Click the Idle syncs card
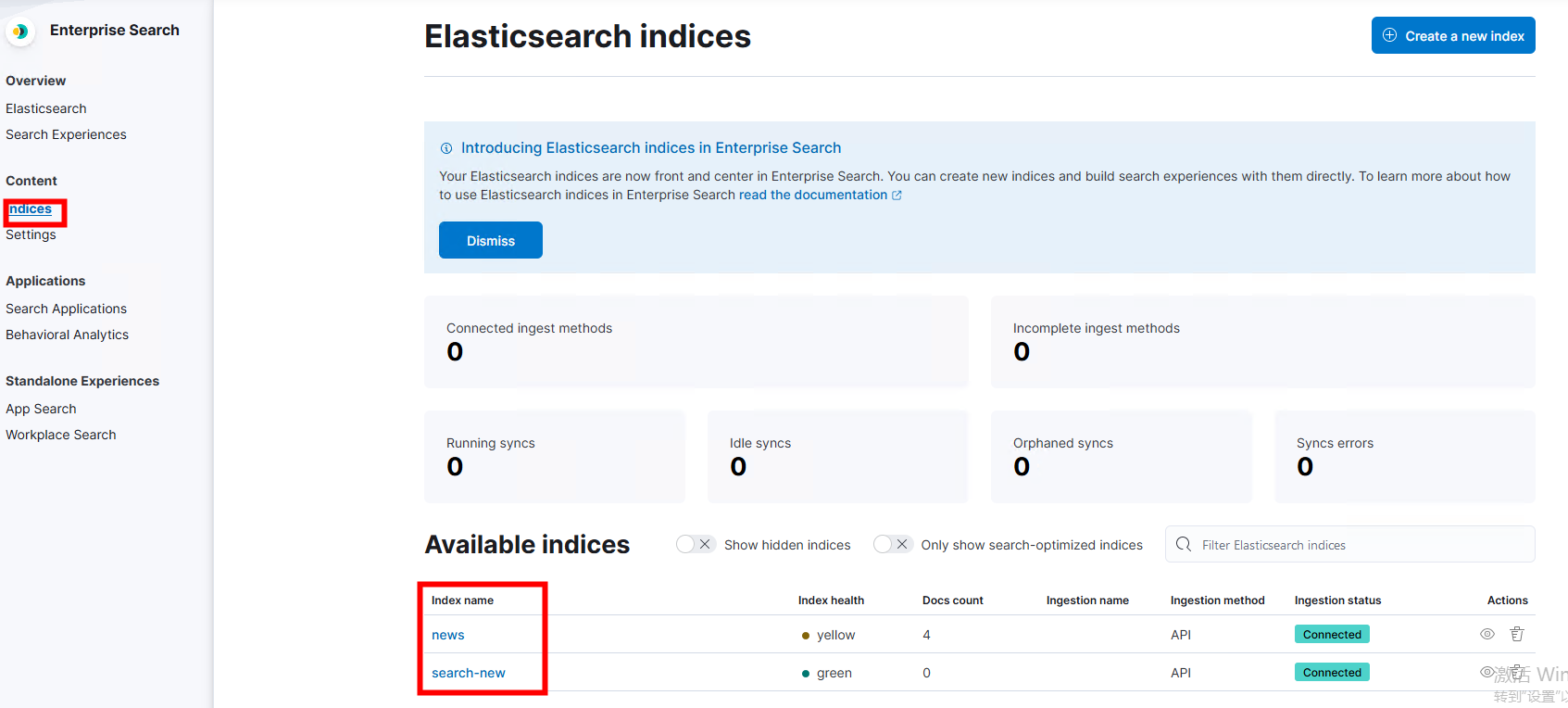Viewport: 1568px width, 708px height. click(x=838, y=456)
